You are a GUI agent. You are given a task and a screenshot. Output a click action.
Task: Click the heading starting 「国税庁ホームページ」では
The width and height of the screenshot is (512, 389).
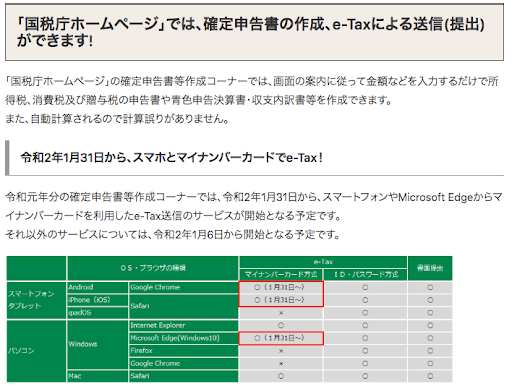(x=251, y=32)
